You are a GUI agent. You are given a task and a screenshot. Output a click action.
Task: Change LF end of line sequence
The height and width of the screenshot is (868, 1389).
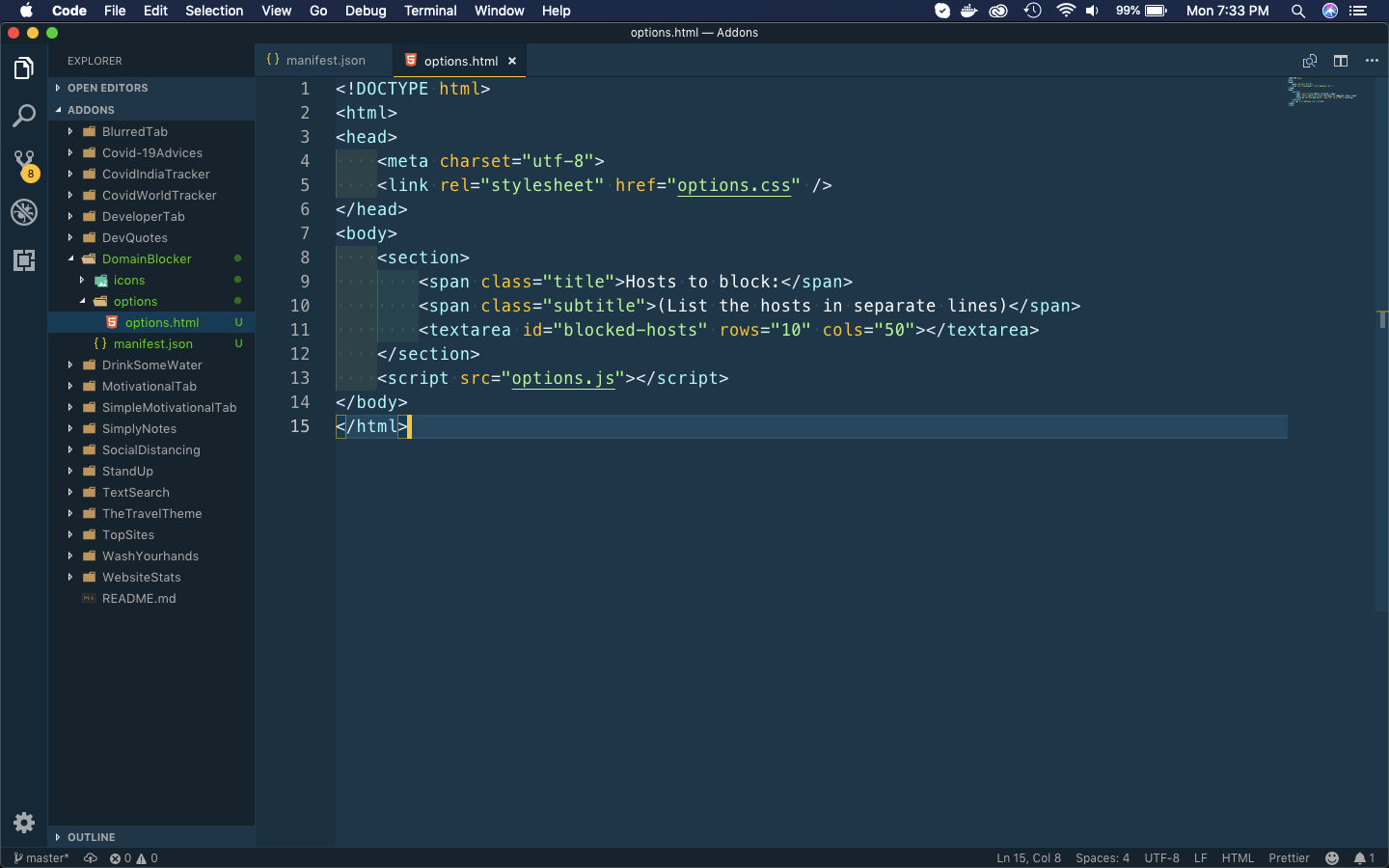[1201, 858]
